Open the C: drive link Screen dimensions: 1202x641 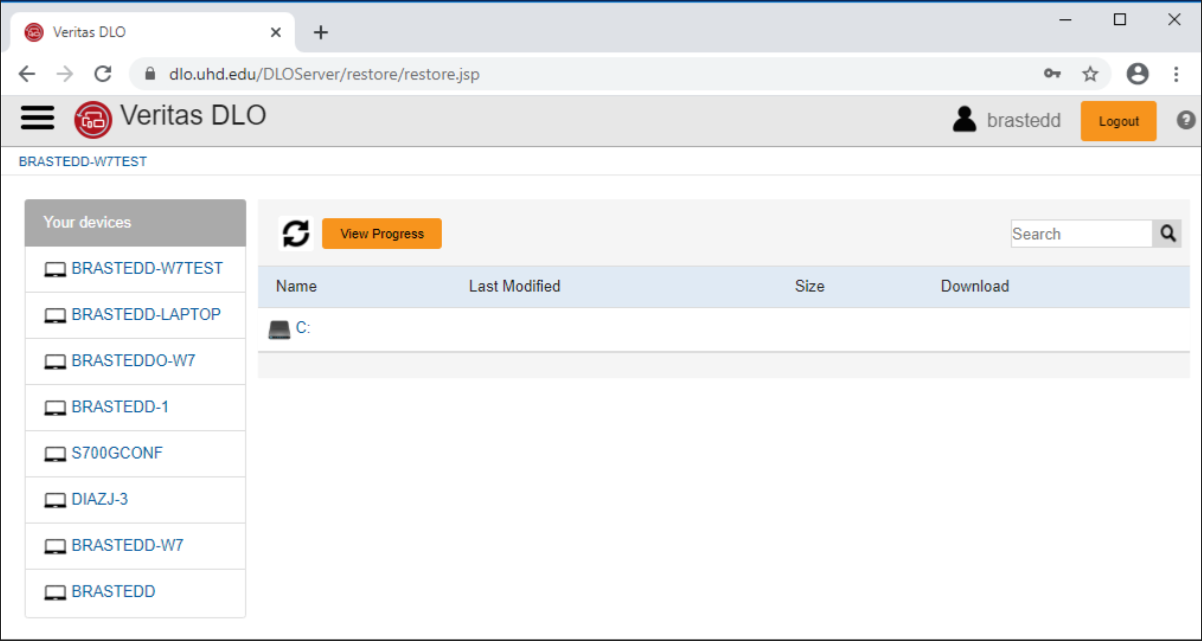303,328
